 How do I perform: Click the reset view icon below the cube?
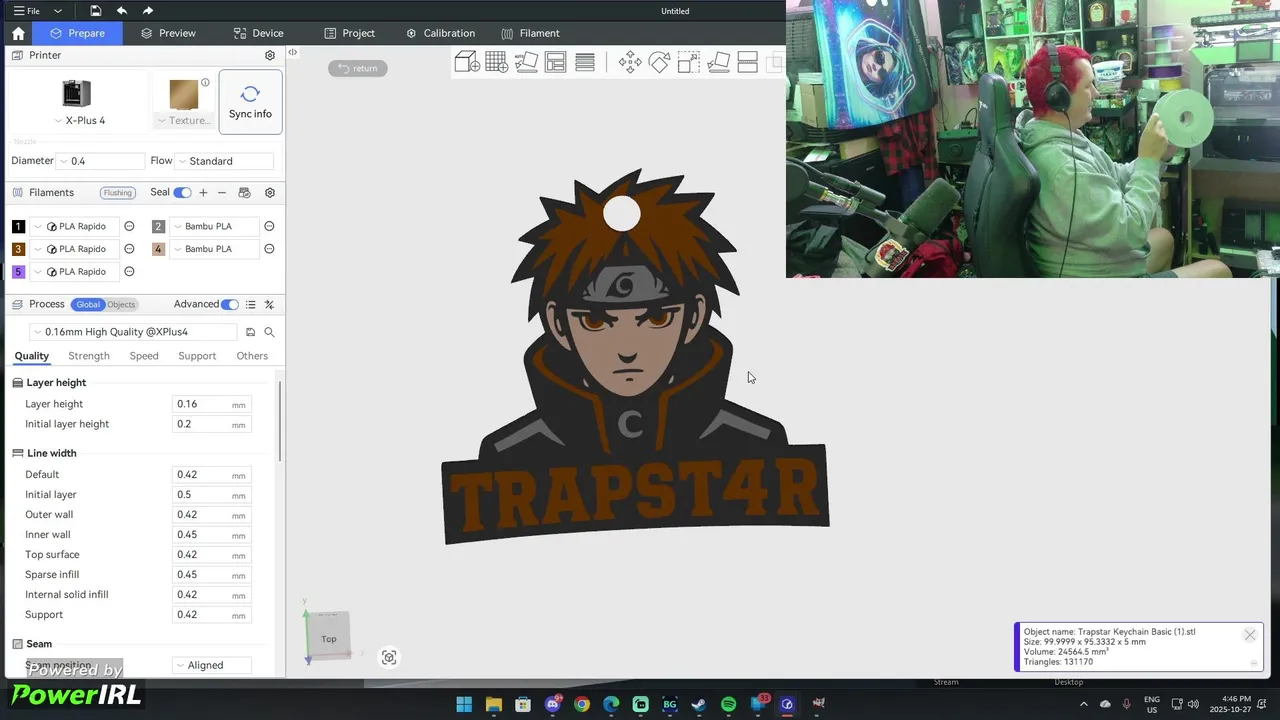pyautogui.click(x=389, y=657)
